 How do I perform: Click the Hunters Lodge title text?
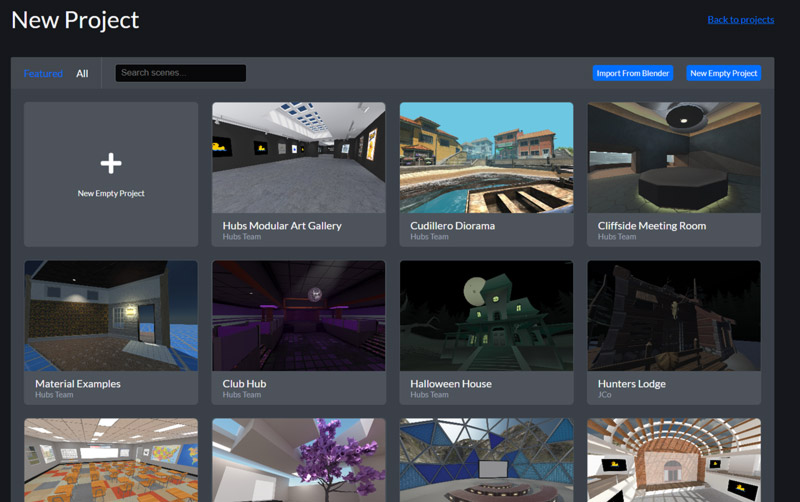point(632,384)
